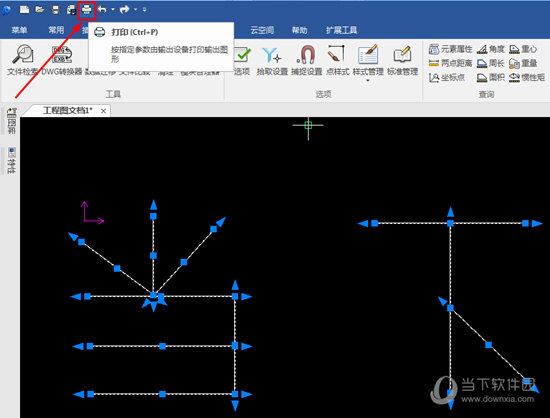This screenshot has height=418, width=550.
Task: Measure 两点距离 two-point distance
Action: (450, 63)
